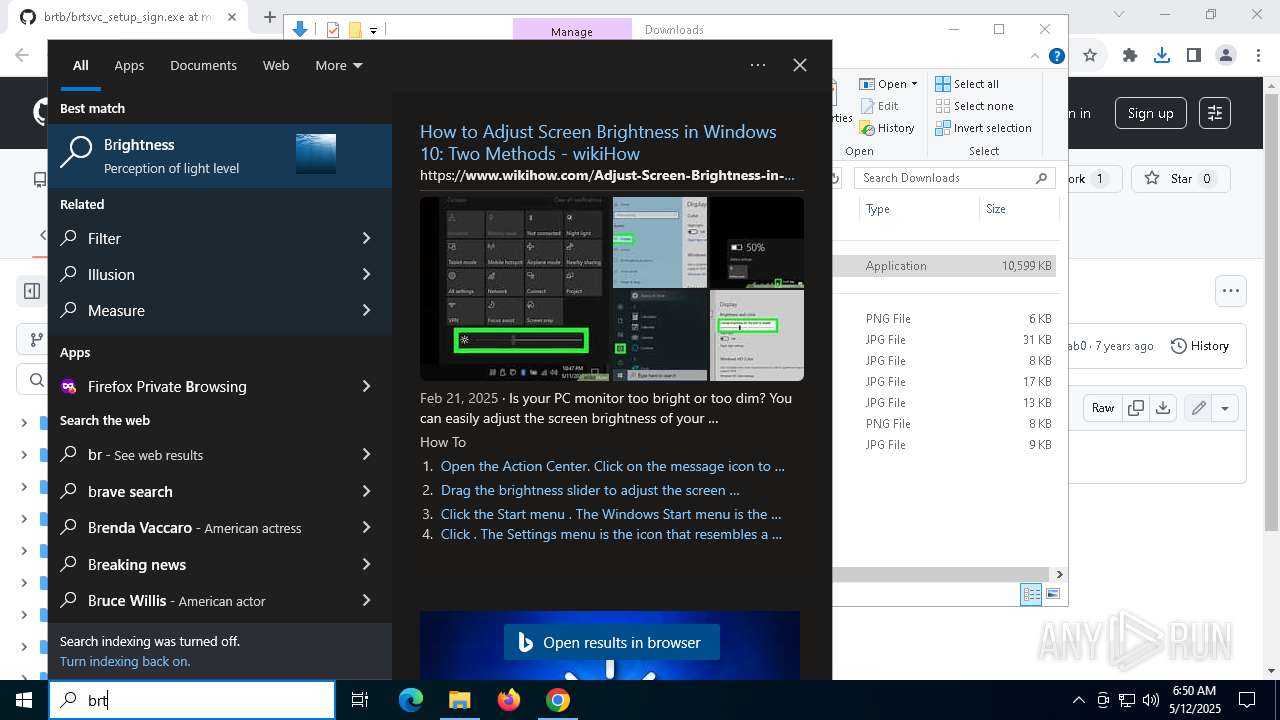
Task: Click the edit pencil icon on GitHub
Action: pos(1198,408)
